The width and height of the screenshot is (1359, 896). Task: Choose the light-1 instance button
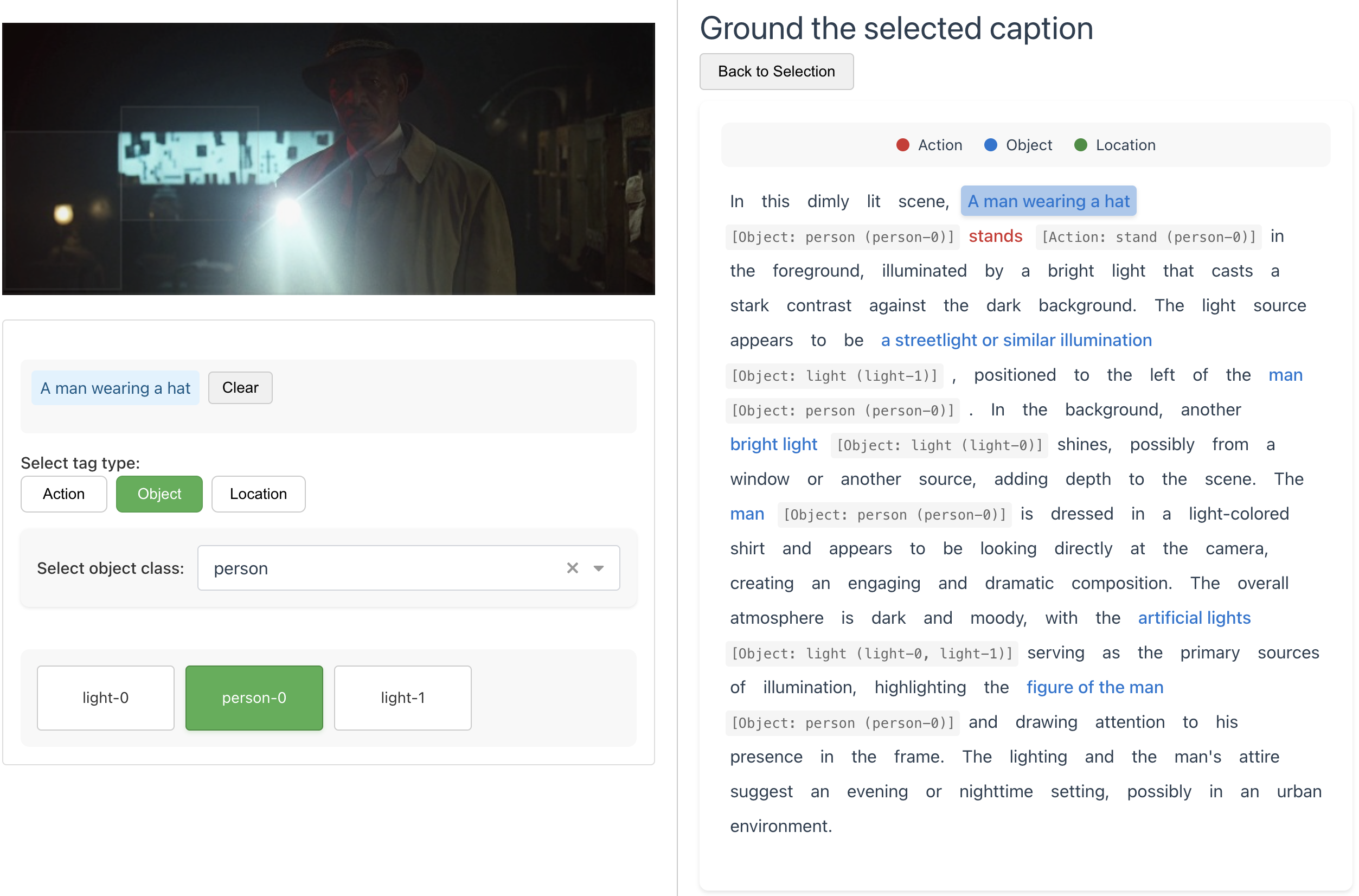[402, 697]
